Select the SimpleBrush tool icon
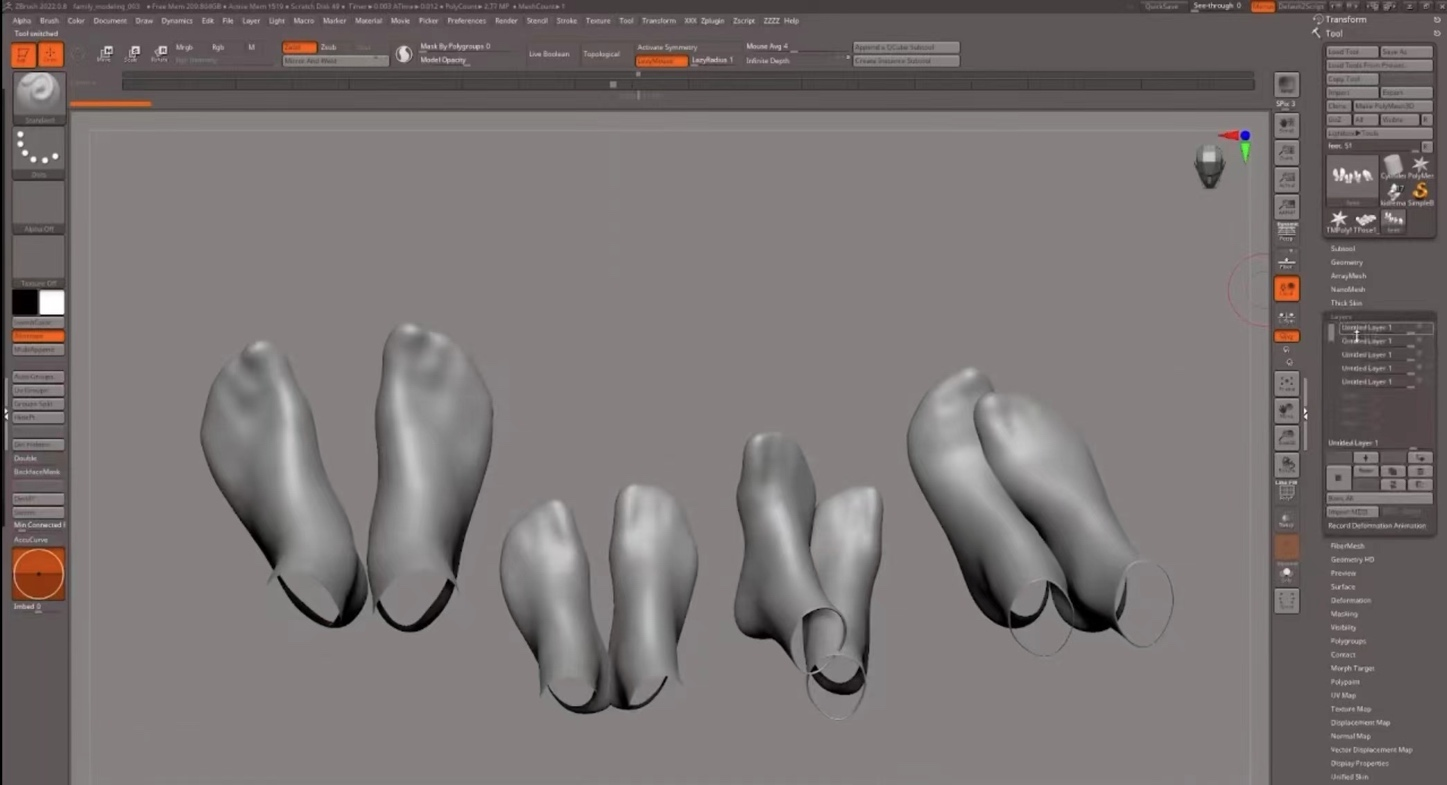Screen dimensions: 1447x785 [x=1420, y=193]
